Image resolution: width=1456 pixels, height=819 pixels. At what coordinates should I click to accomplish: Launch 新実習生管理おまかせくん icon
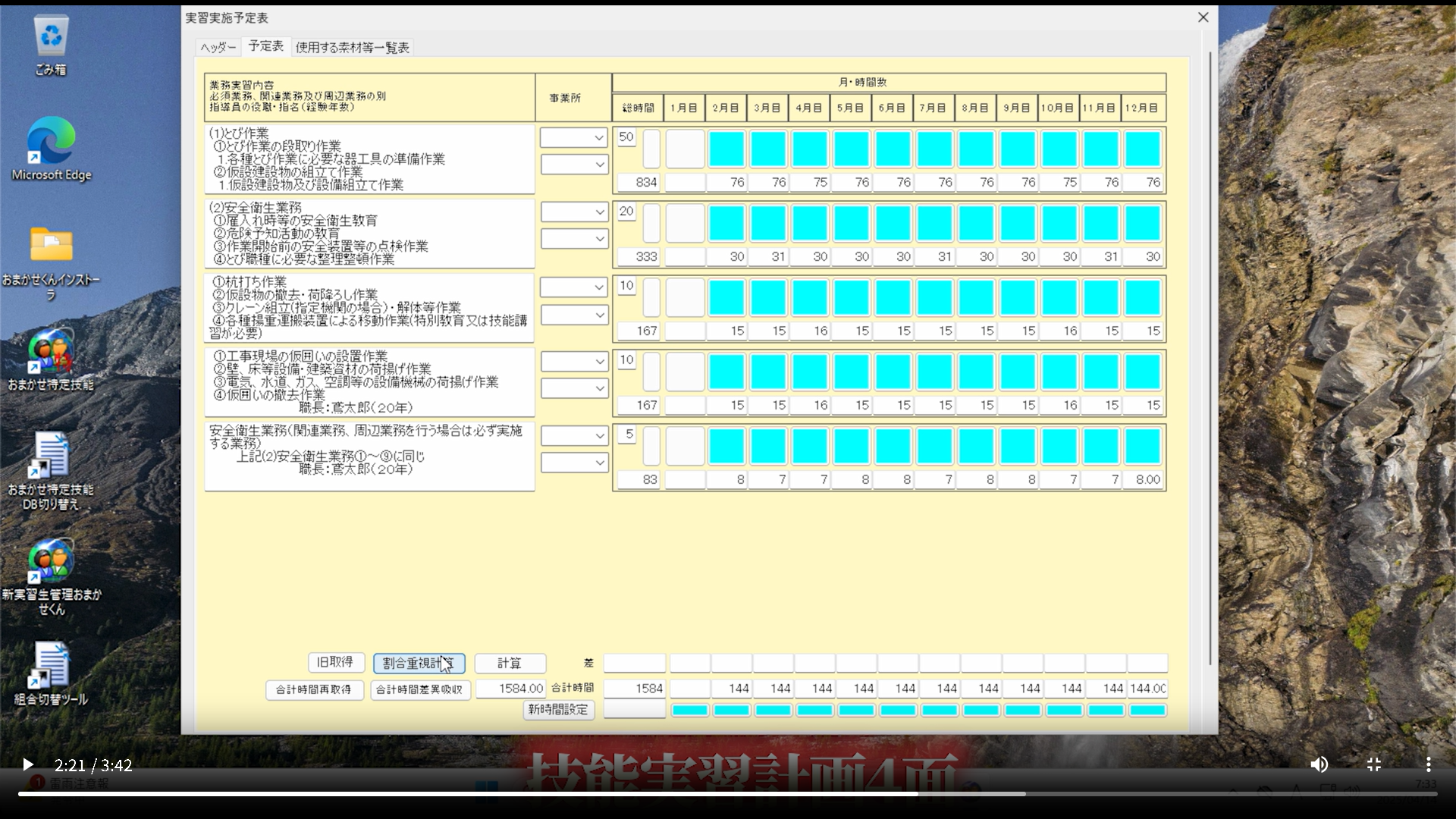click(51, 562)
